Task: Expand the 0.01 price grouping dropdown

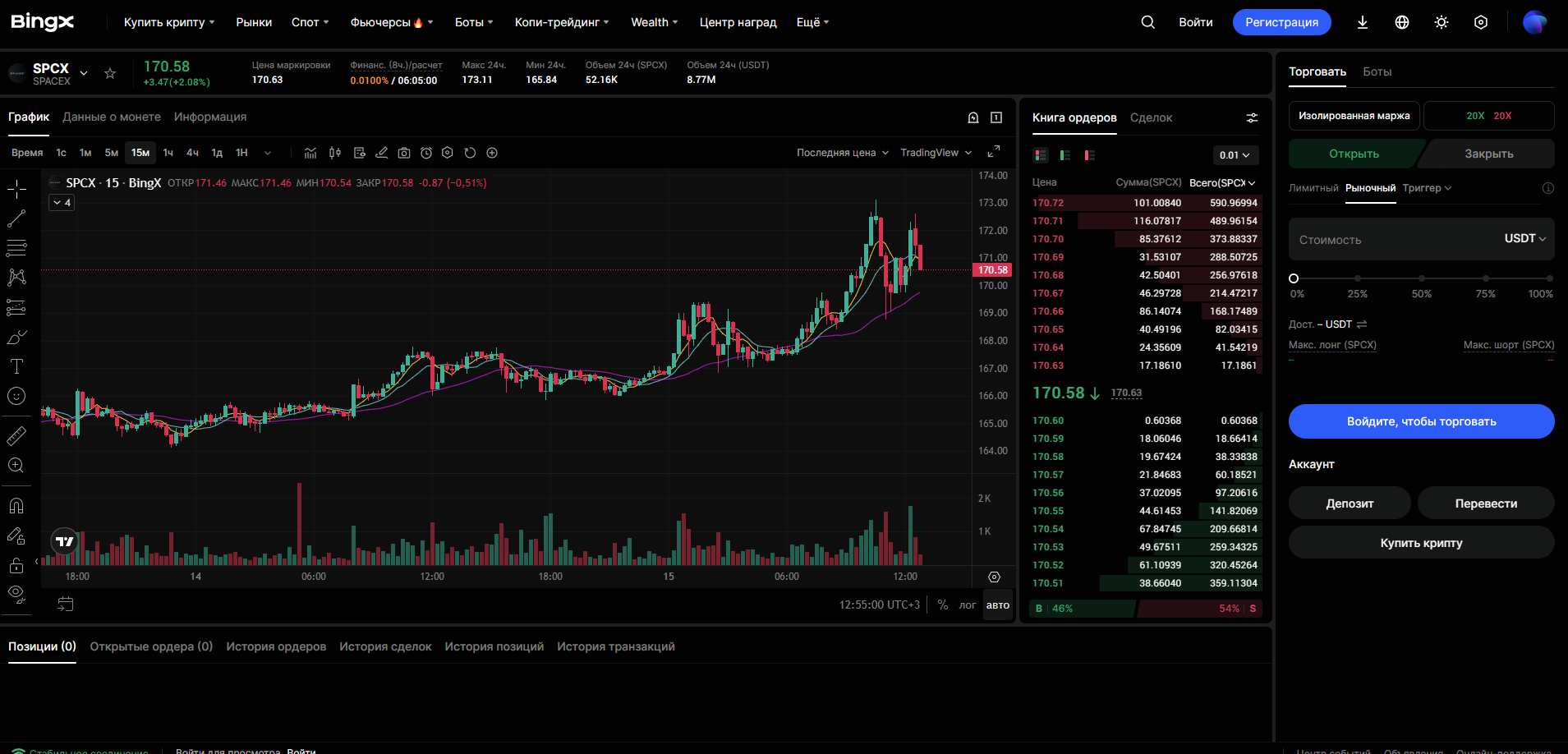Action: coord(1235,155)
